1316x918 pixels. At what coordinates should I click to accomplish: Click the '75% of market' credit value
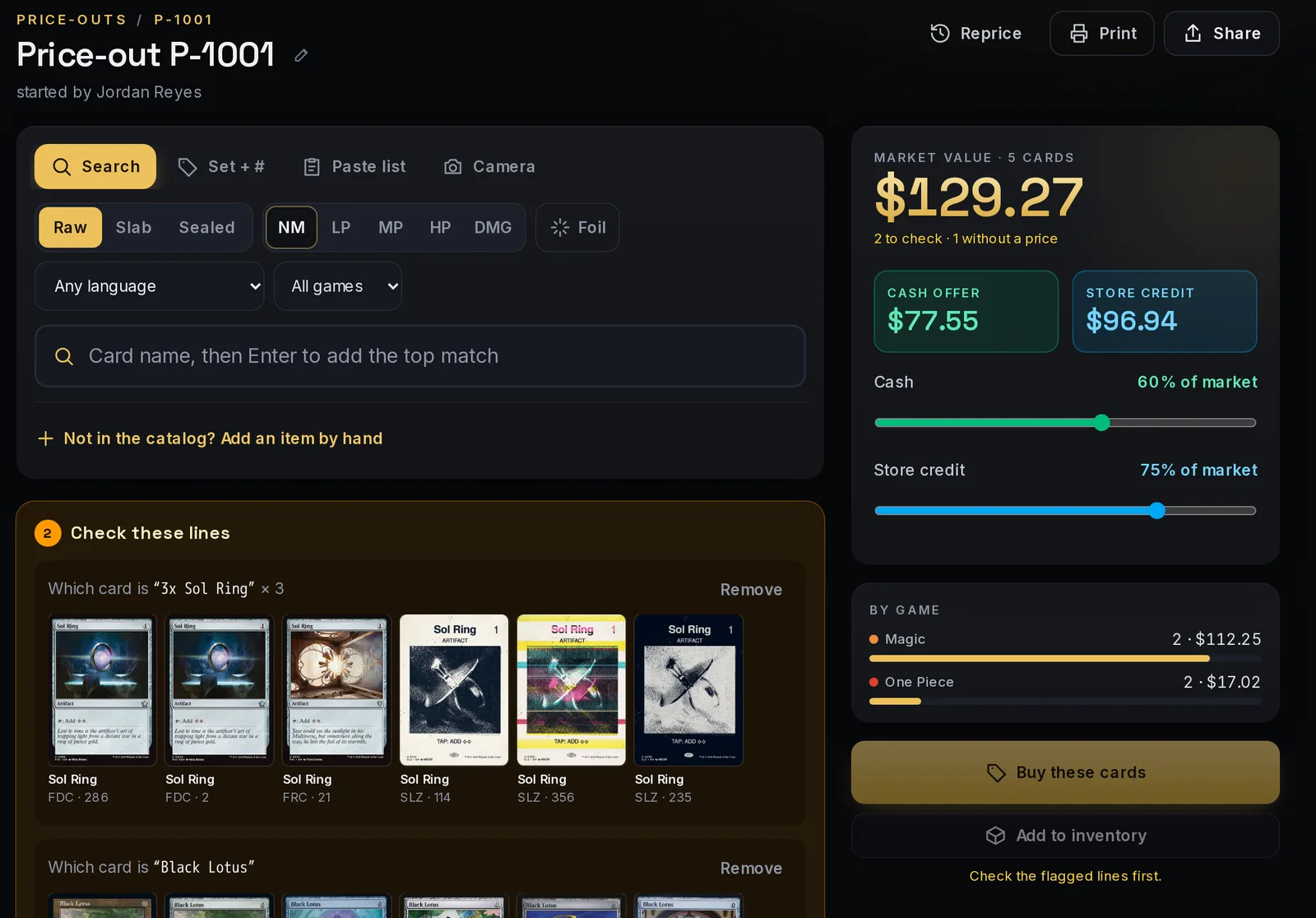pos(1198,470)
